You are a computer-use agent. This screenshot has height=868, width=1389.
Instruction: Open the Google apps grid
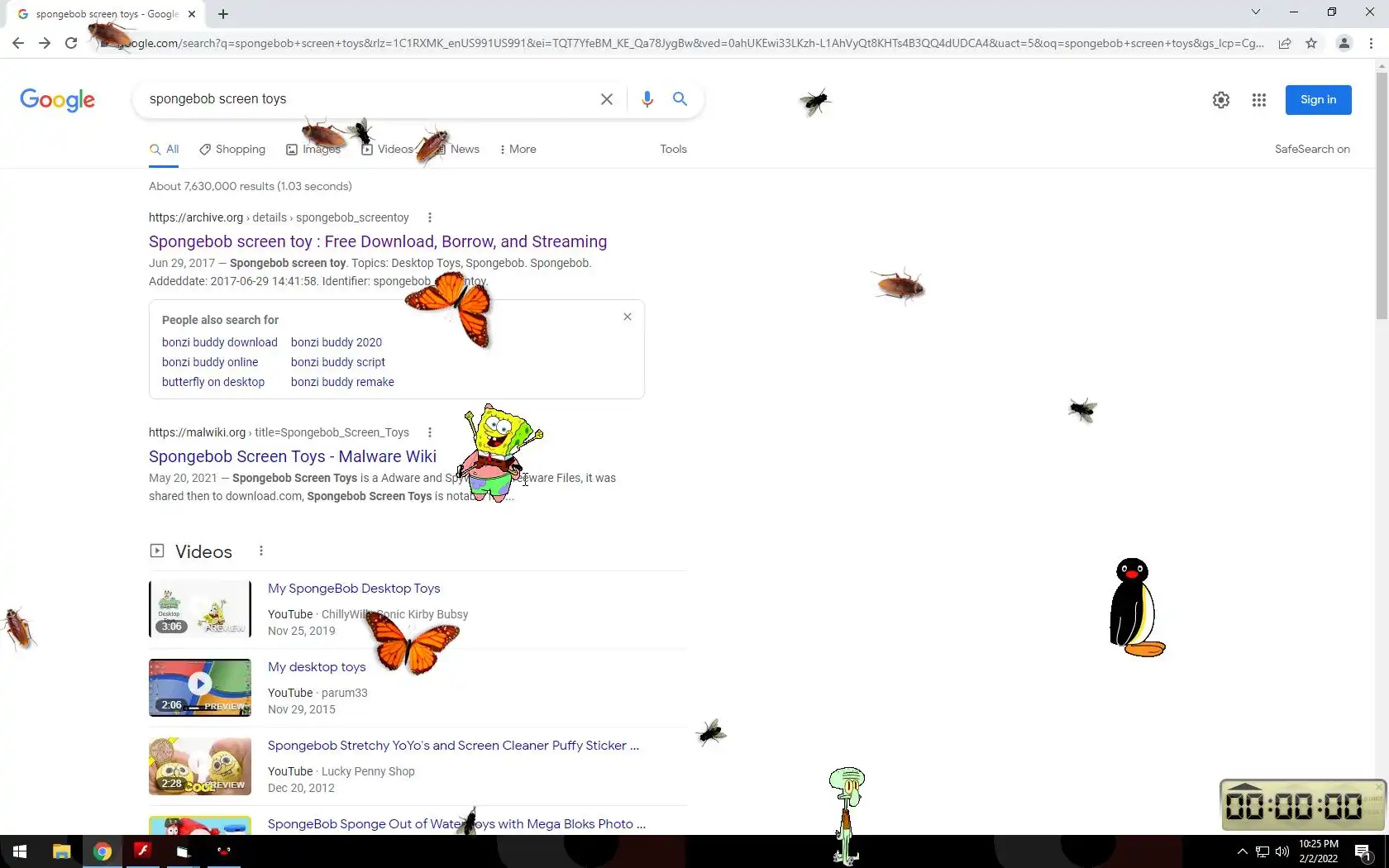pyautogui.click(x=1259, y=100)
